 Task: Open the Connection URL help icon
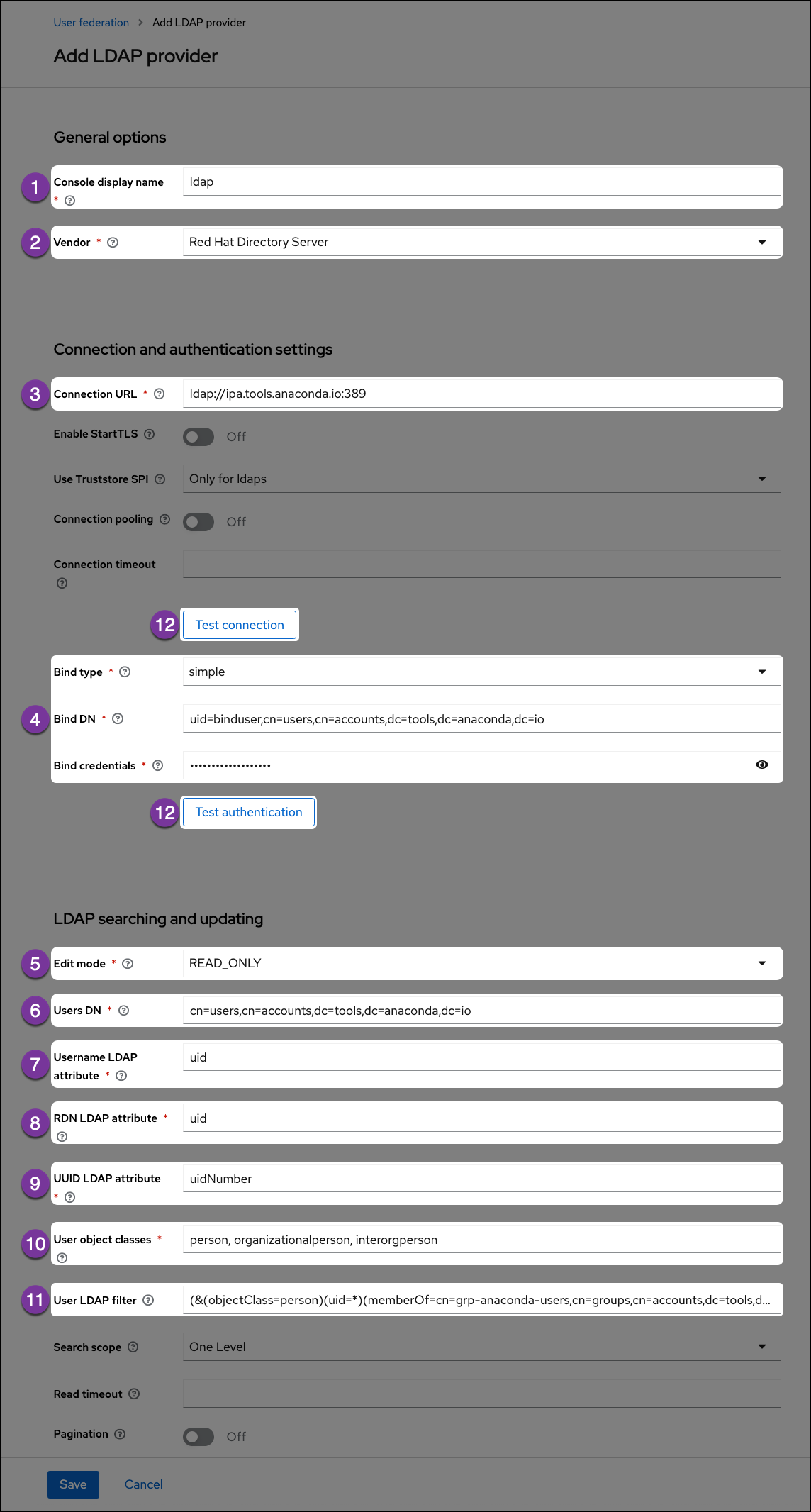tap(160, 394)
